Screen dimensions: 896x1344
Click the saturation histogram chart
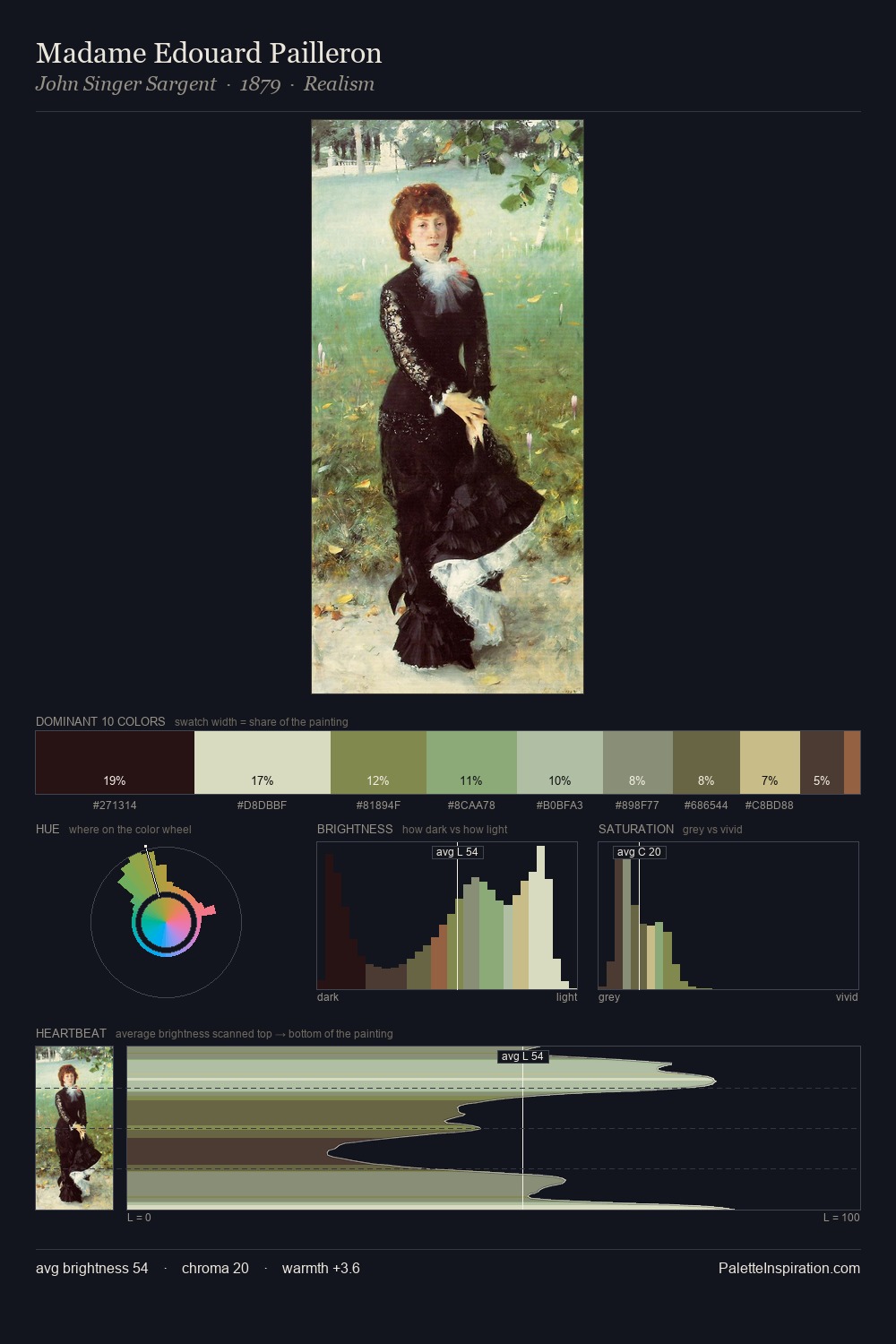[728, 916]
